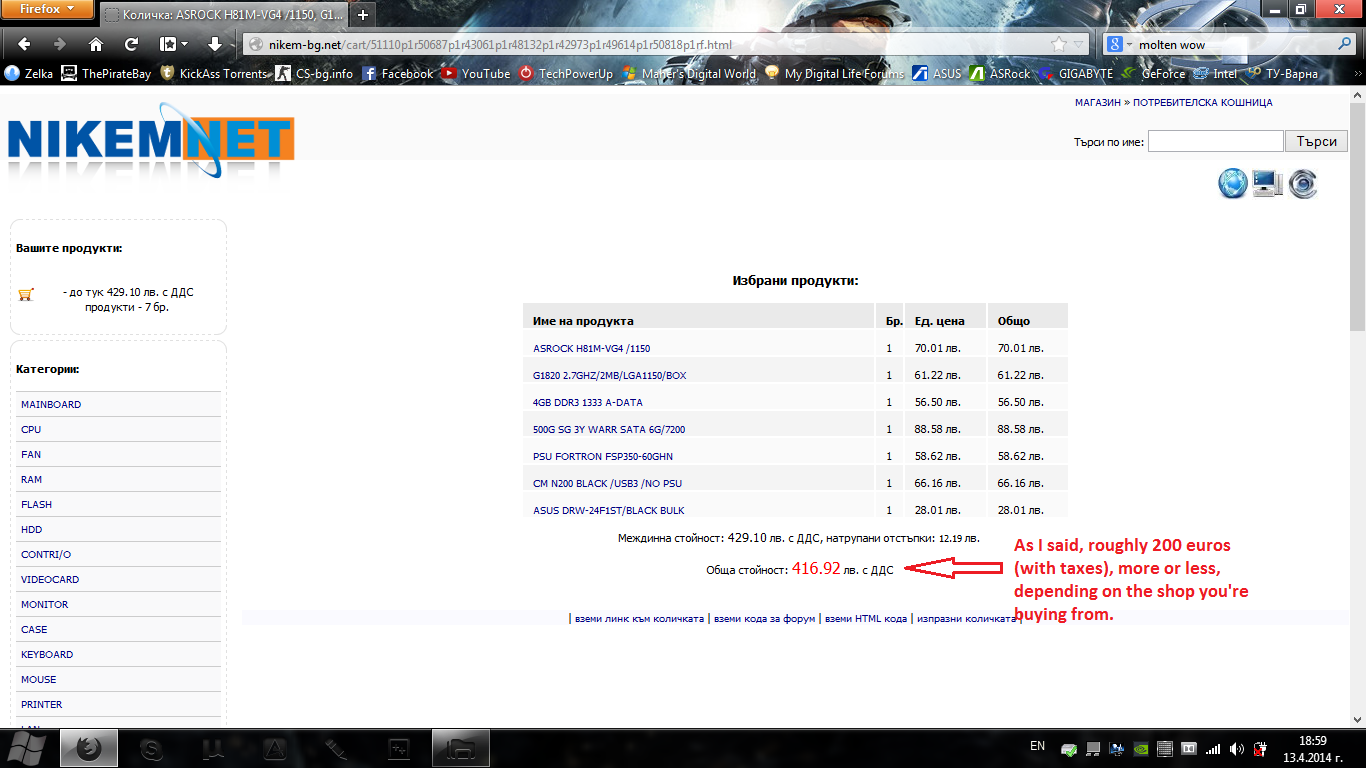Open the HDD category

coord(31,529)
